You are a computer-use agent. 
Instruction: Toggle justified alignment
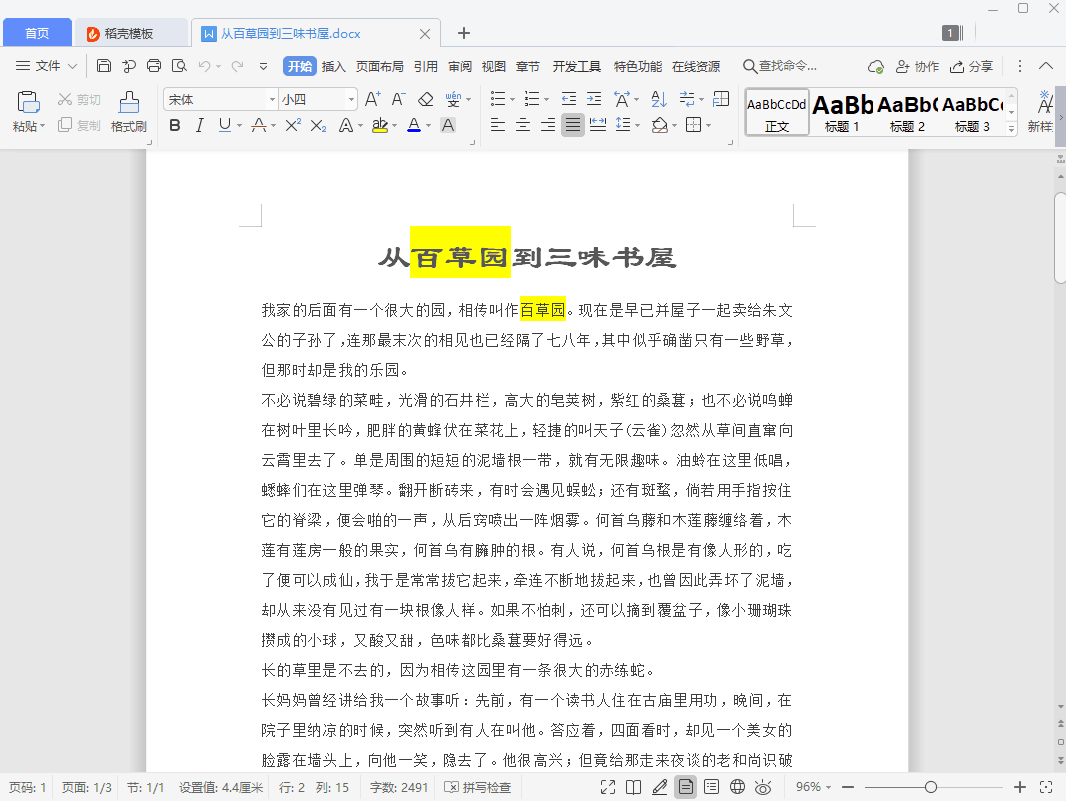click(x=573, y=125)
